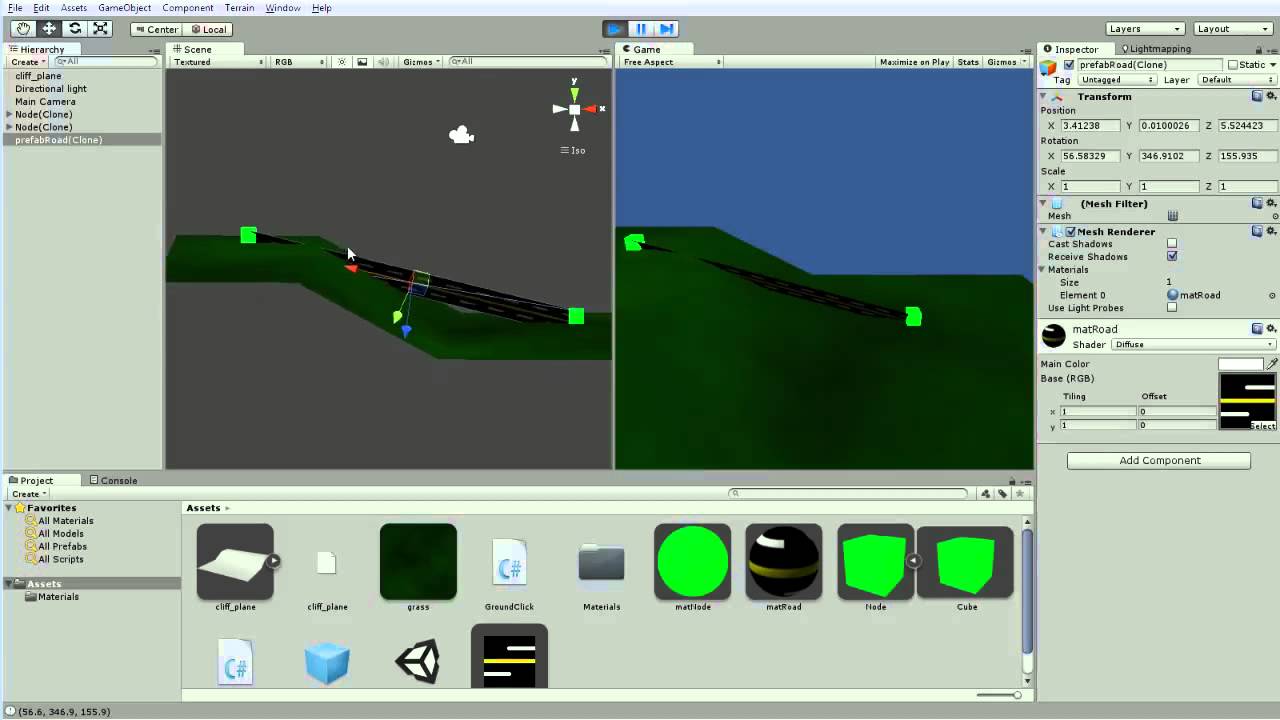The height and width of the screenshot is (720, 1280).
Task: Open the RGB render mode dropdown
Action: pyautogui.click(x=300, y=62)
